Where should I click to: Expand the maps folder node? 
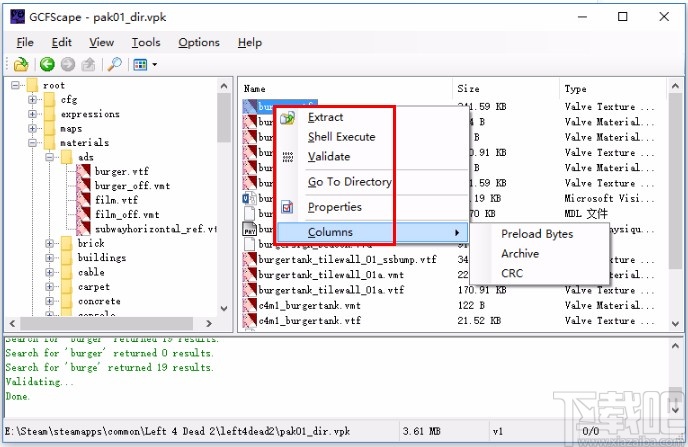[x=32, y=129]
